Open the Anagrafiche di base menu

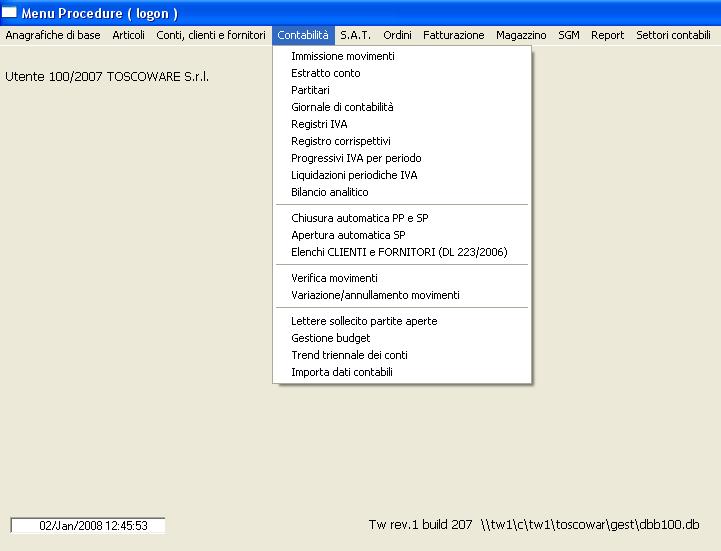point(53,35)
